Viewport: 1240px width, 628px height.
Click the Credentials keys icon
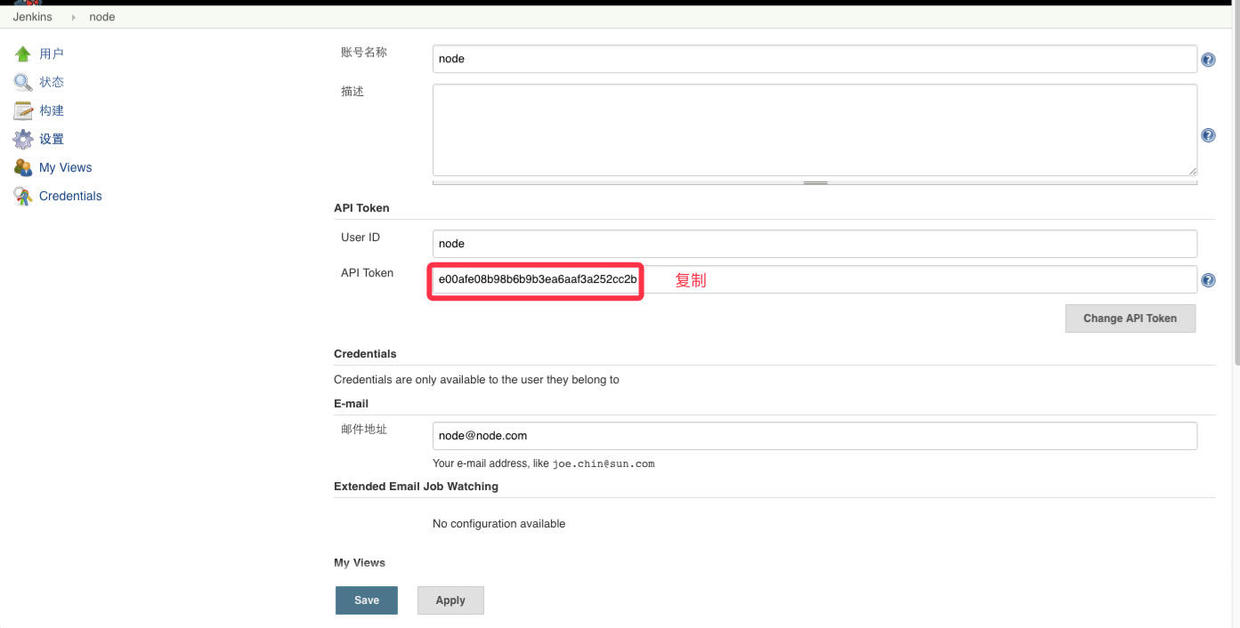pos(23,196)
